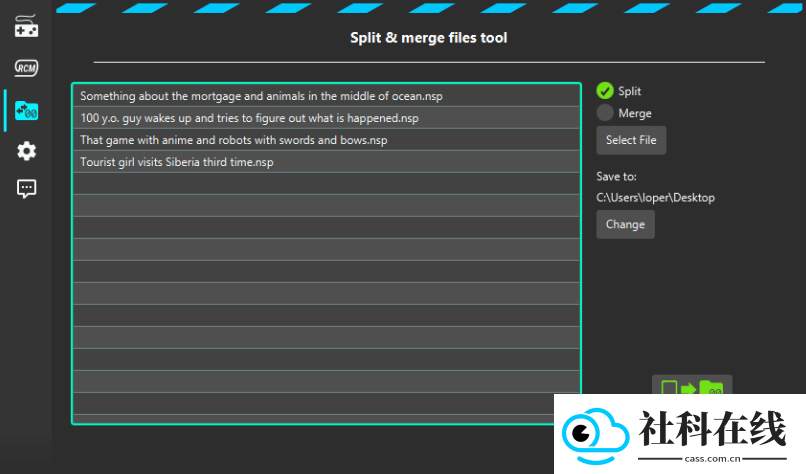Click the Select File button
The image size is (806, 474).
631,140
